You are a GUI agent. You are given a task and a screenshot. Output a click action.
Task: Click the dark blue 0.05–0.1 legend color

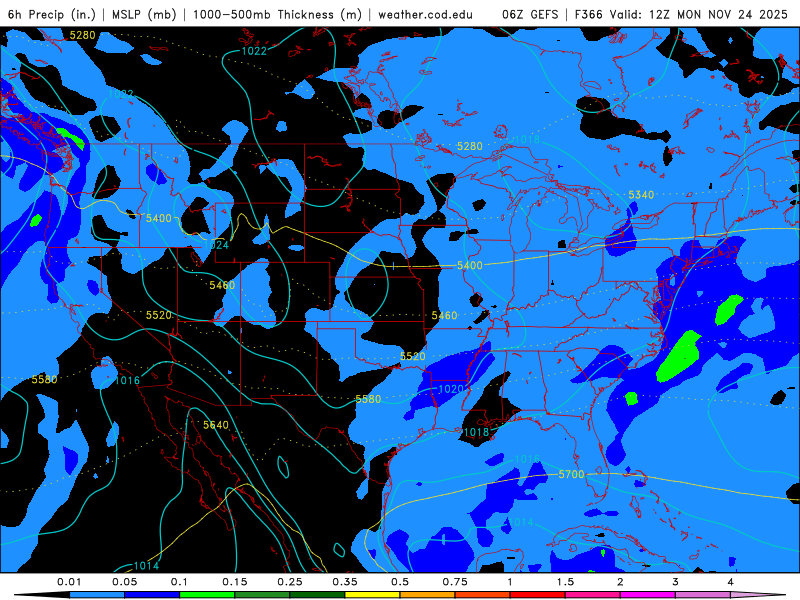pyautogui.click(x=152, y=595)
